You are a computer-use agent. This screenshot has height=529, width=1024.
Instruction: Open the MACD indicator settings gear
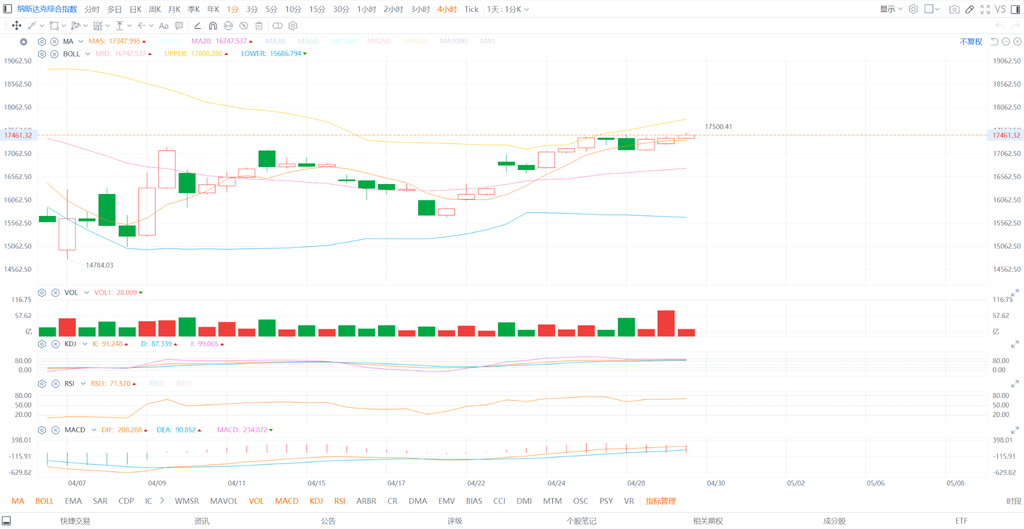point(42,430)
